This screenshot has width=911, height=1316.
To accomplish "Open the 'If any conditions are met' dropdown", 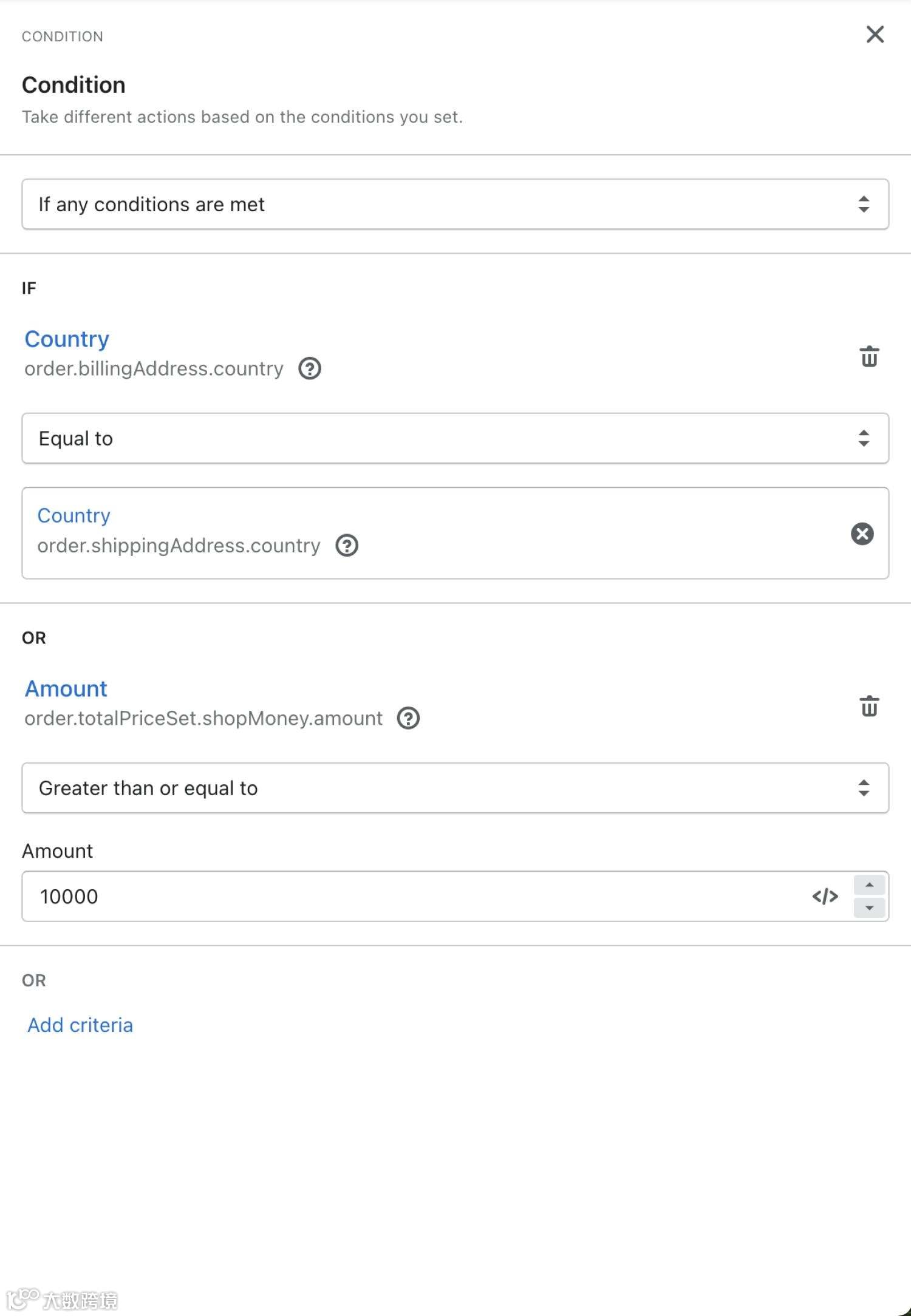I will tap(455, 205).
